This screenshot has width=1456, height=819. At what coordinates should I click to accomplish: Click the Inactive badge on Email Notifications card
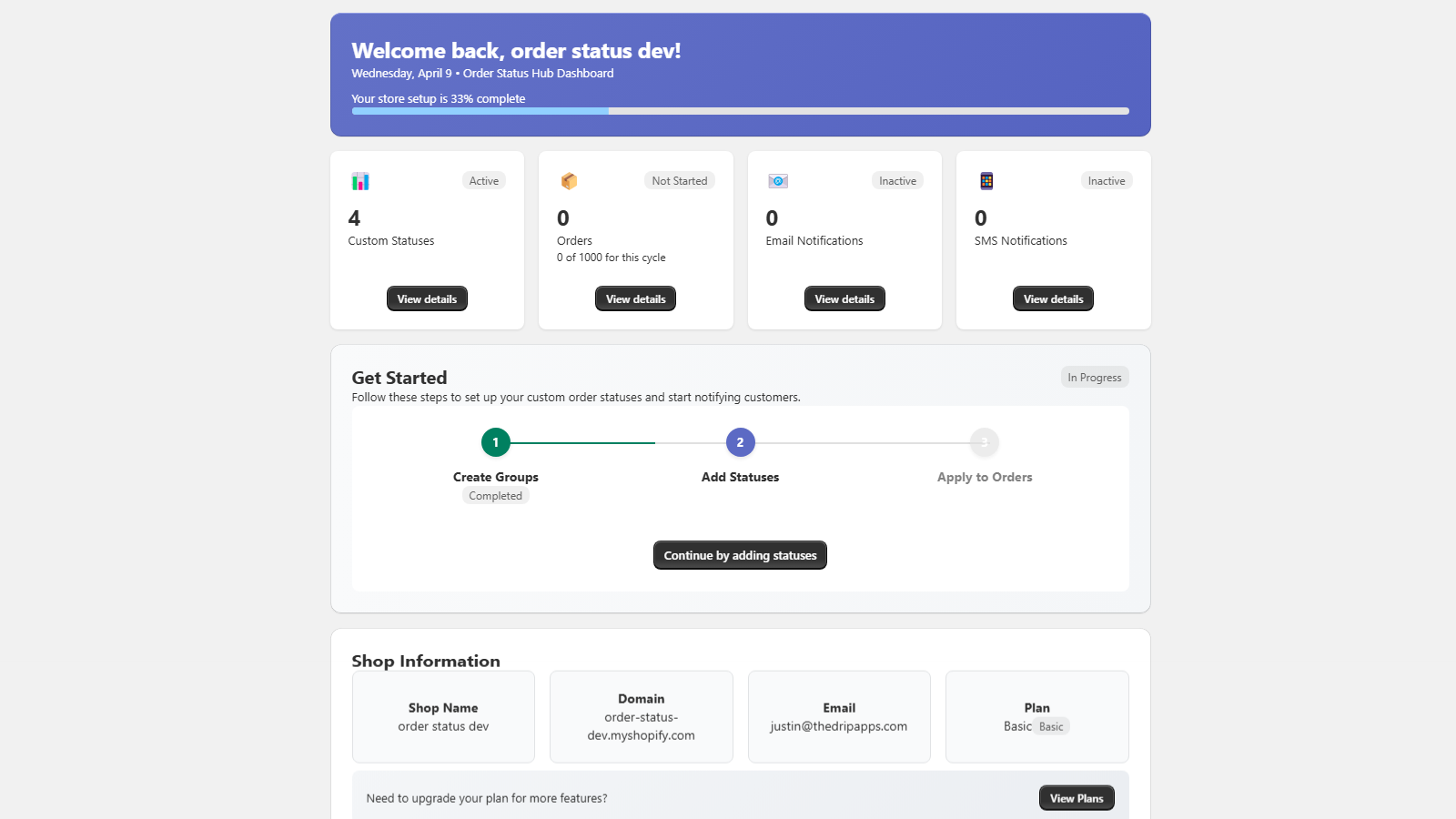pyautogui.click(x=897, y=180)
